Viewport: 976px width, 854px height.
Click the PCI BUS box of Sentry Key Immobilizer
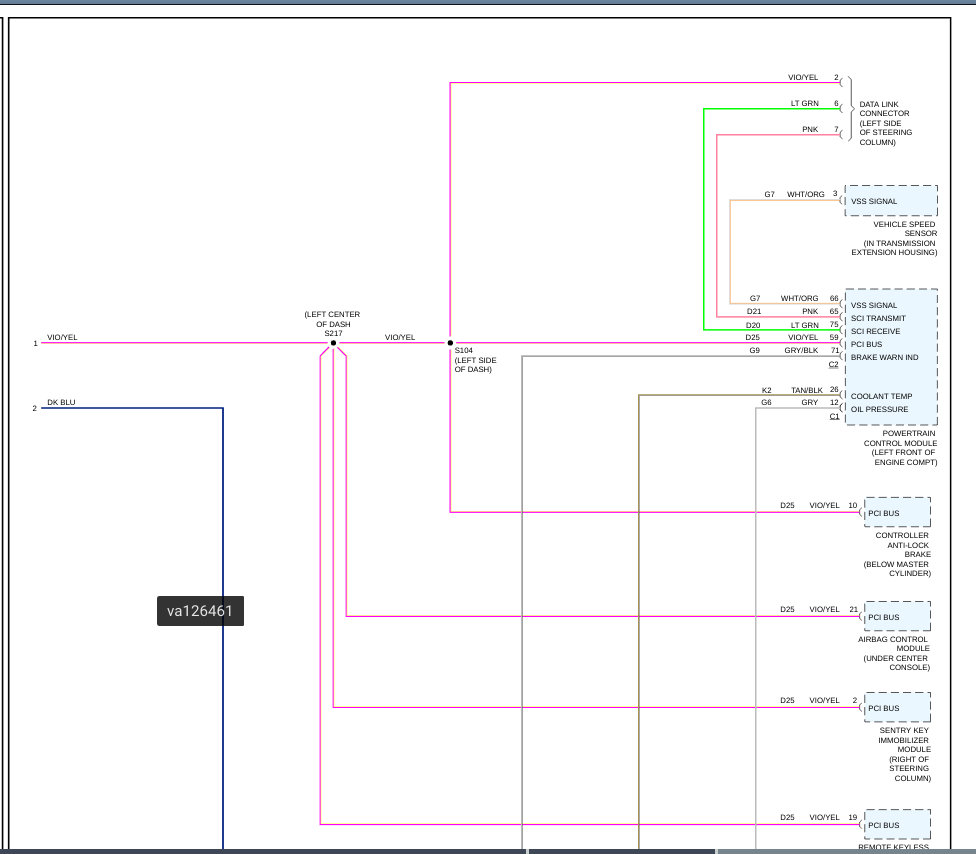(x=897, y=708)
